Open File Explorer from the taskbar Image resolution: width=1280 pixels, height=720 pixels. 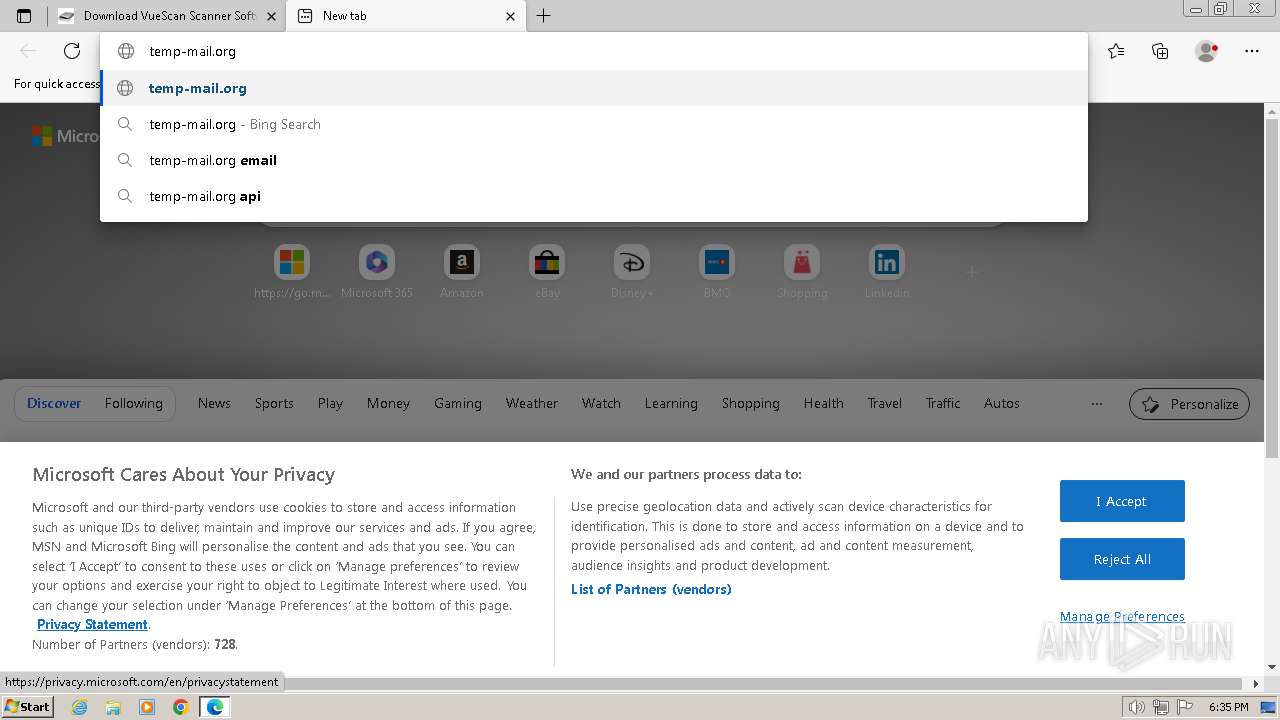[113, 707]
